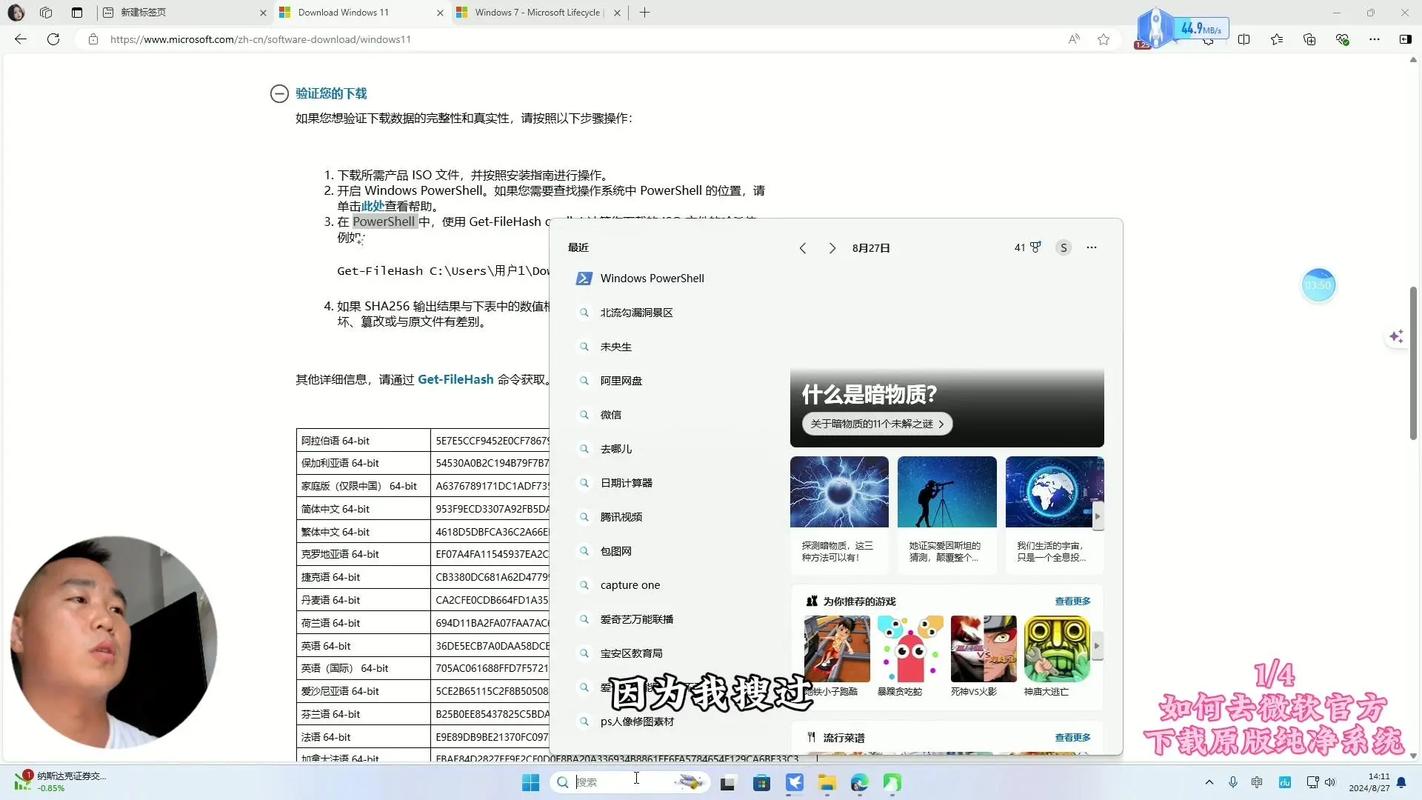
Task: Click the browser back arrow
Action: coord(21,39)
